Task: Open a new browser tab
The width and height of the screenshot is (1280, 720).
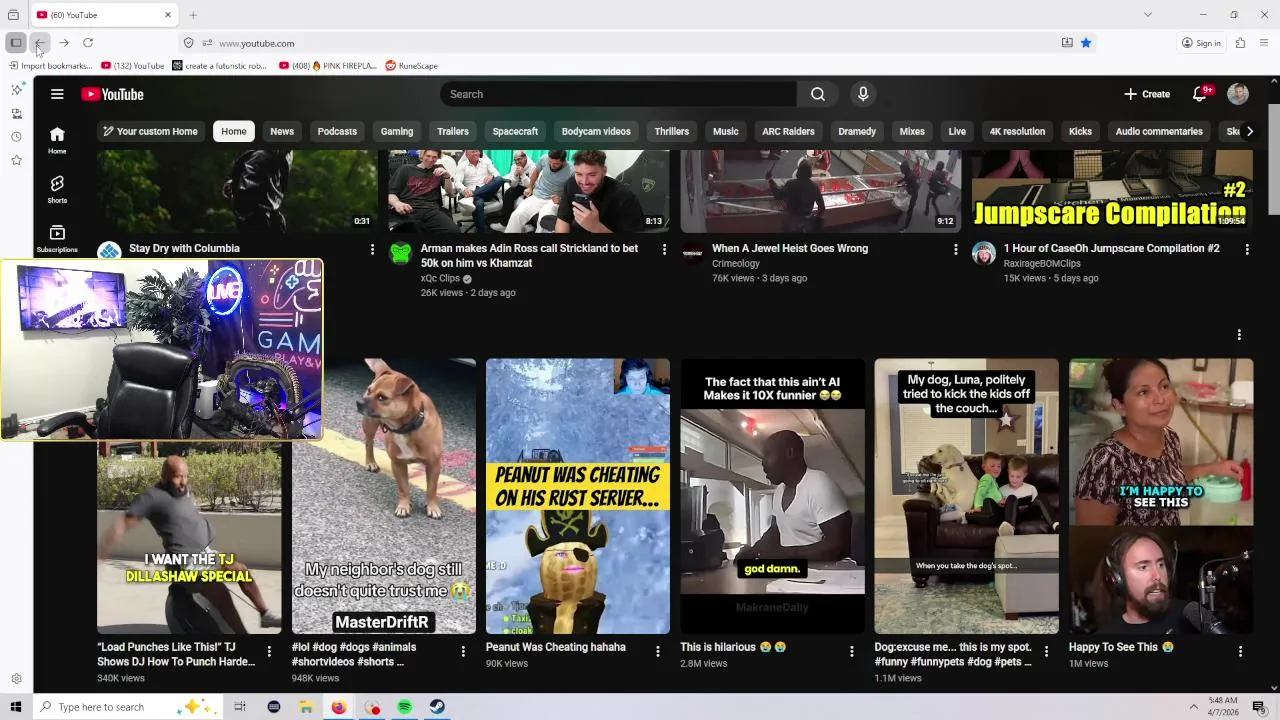Action: 193,15
